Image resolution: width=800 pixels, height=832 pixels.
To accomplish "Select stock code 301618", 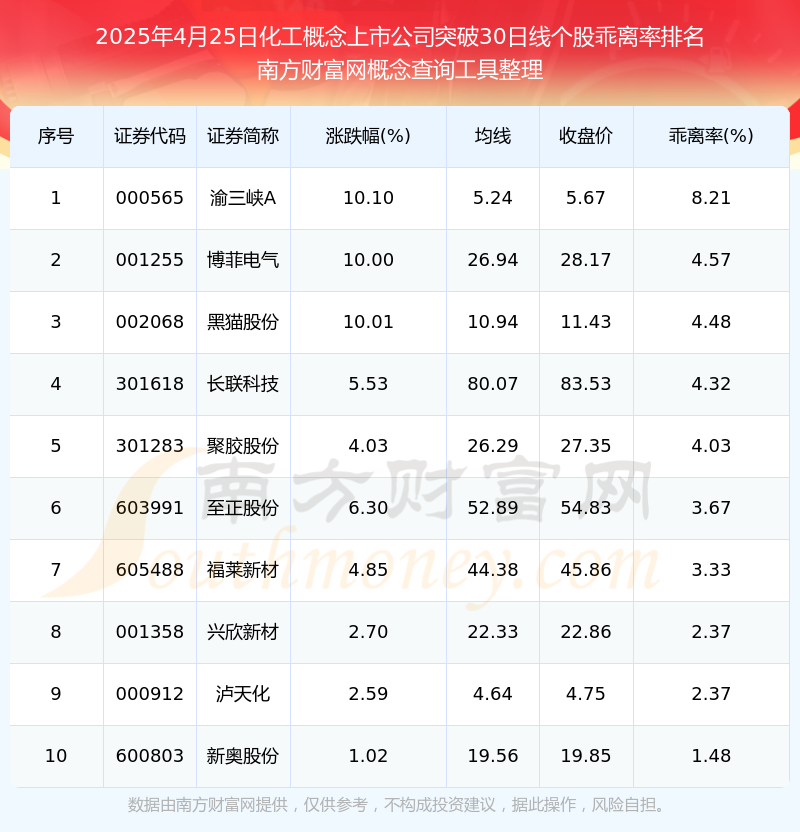I will pyautogui.click(x=150, y=384).
